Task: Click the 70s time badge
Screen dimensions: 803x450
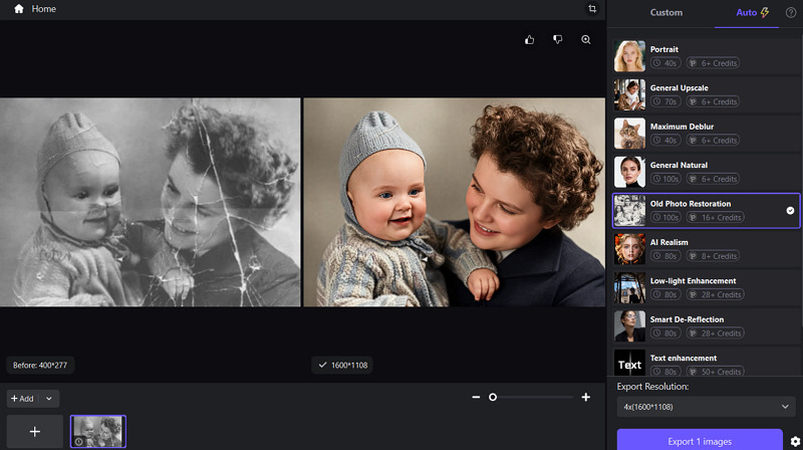Action: 665,102
